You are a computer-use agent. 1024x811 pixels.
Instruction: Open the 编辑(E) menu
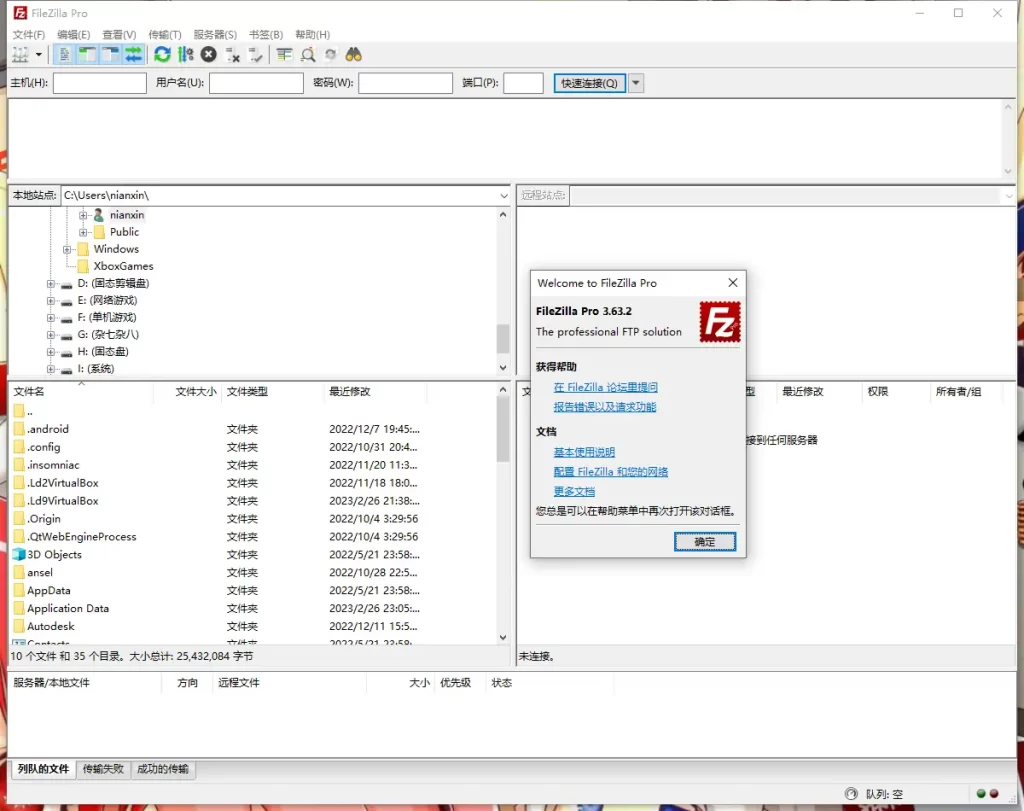coord(74,35)
